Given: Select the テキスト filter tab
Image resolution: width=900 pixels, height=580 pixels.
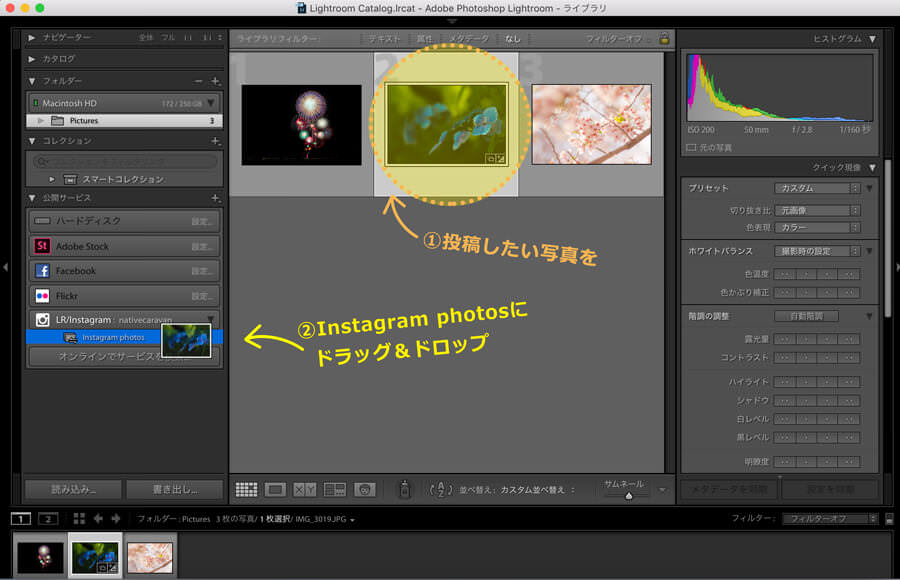Looking at the screenshot, I should (383, 39).
